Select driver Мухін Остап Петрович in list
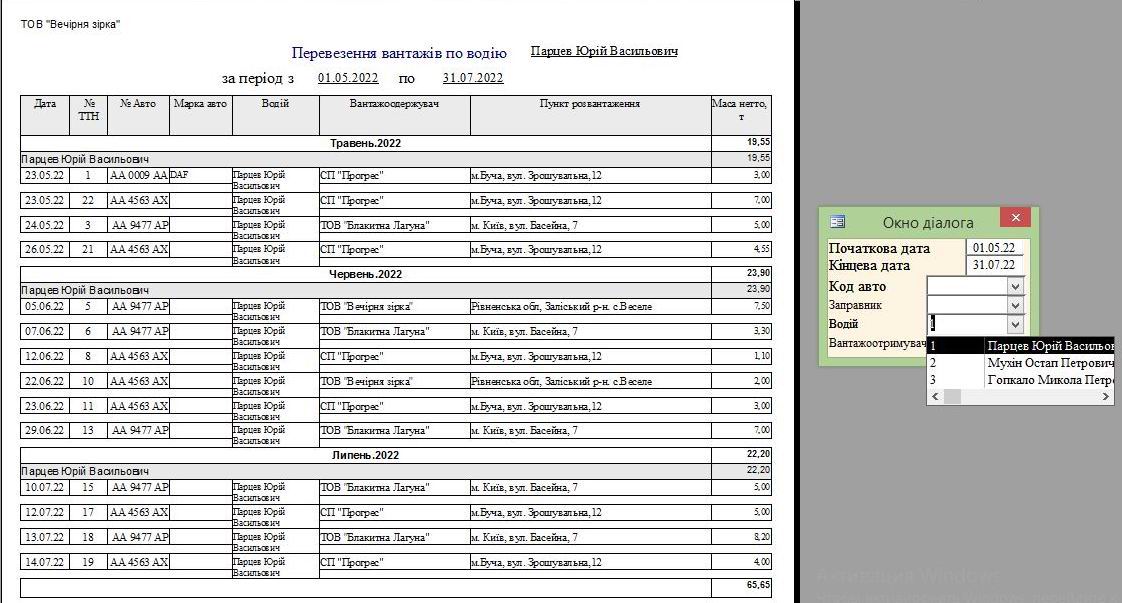Viewport: 1122px width, 603px height. tap(1020, 363)
